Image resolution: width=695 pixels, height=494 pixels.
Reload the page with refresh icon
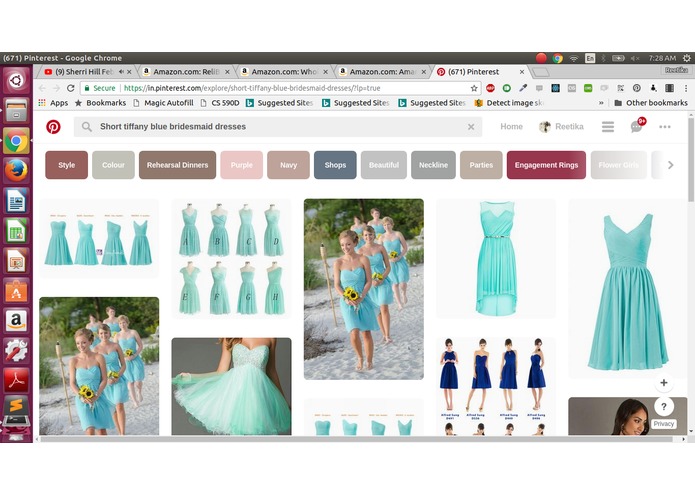point(70,88)
